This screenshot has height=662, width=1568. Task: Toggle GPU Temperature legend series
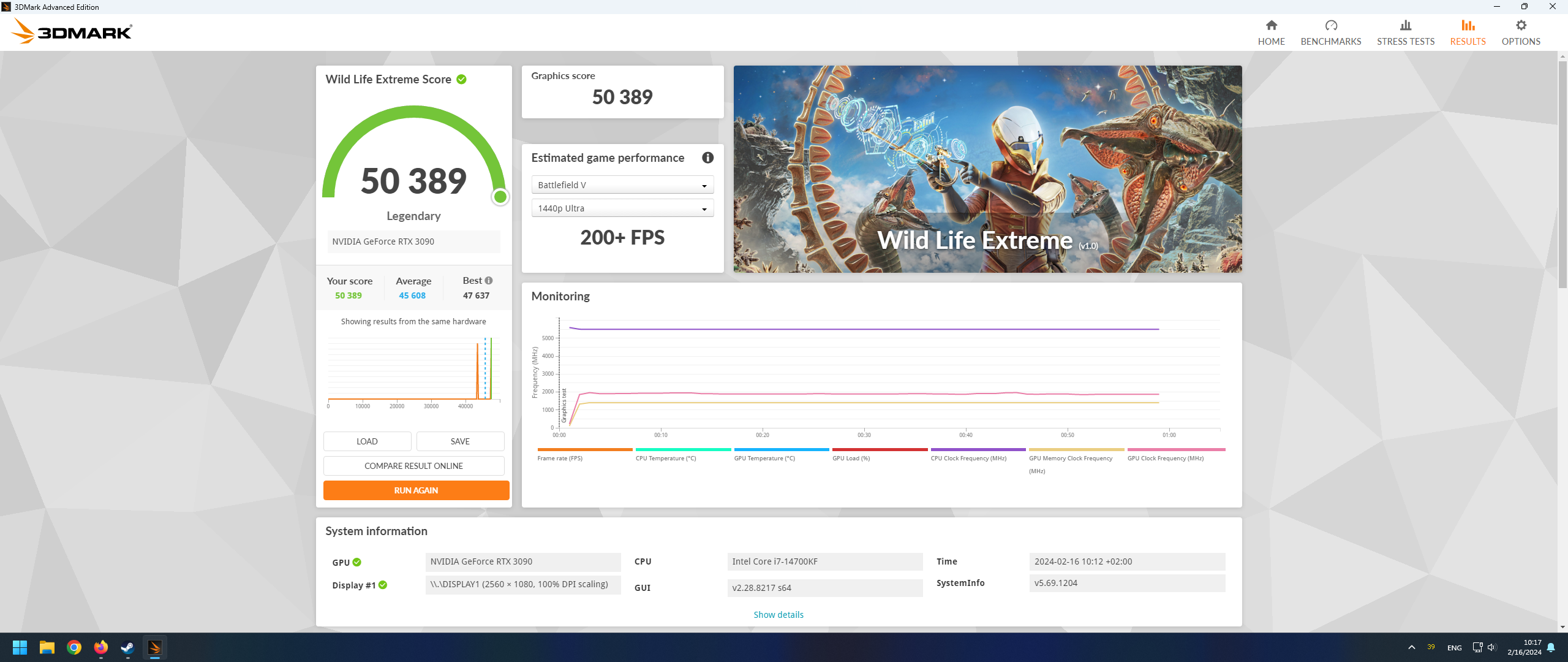click(x=782, y=455)
